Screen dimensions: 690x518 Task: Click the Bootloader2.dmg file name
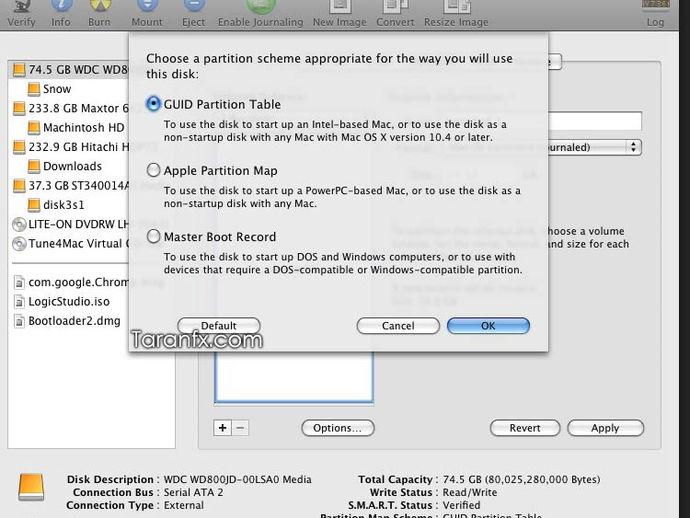point(74,321)
